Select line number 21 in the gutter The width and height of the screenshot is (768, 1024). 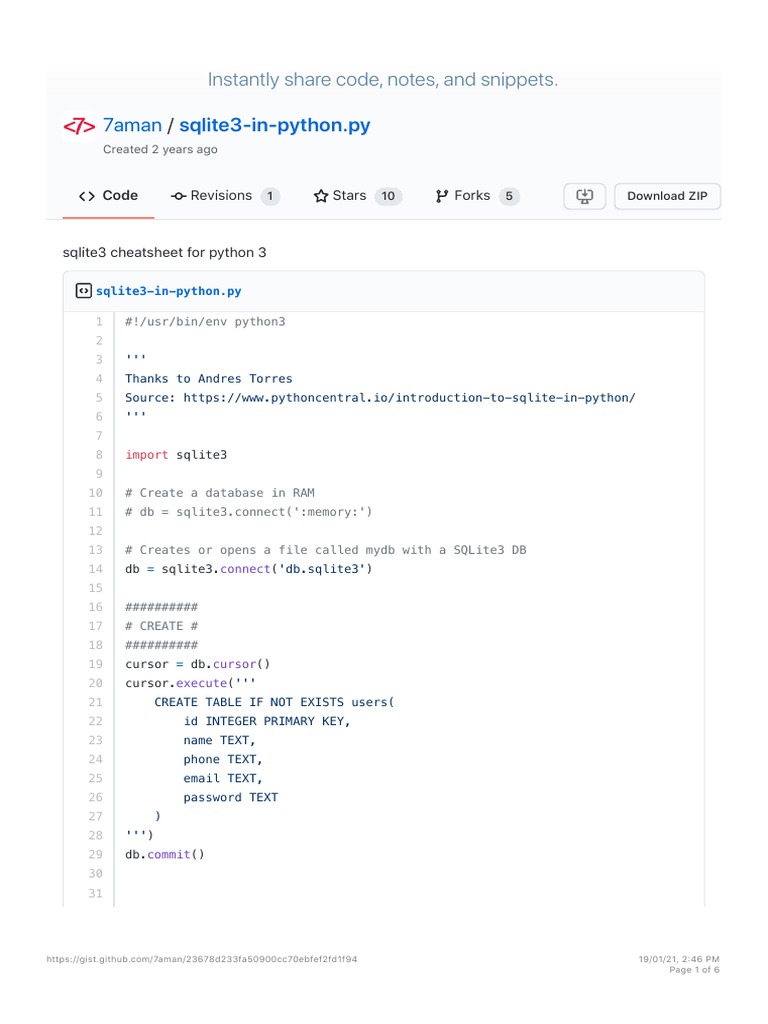coord(96,702)
